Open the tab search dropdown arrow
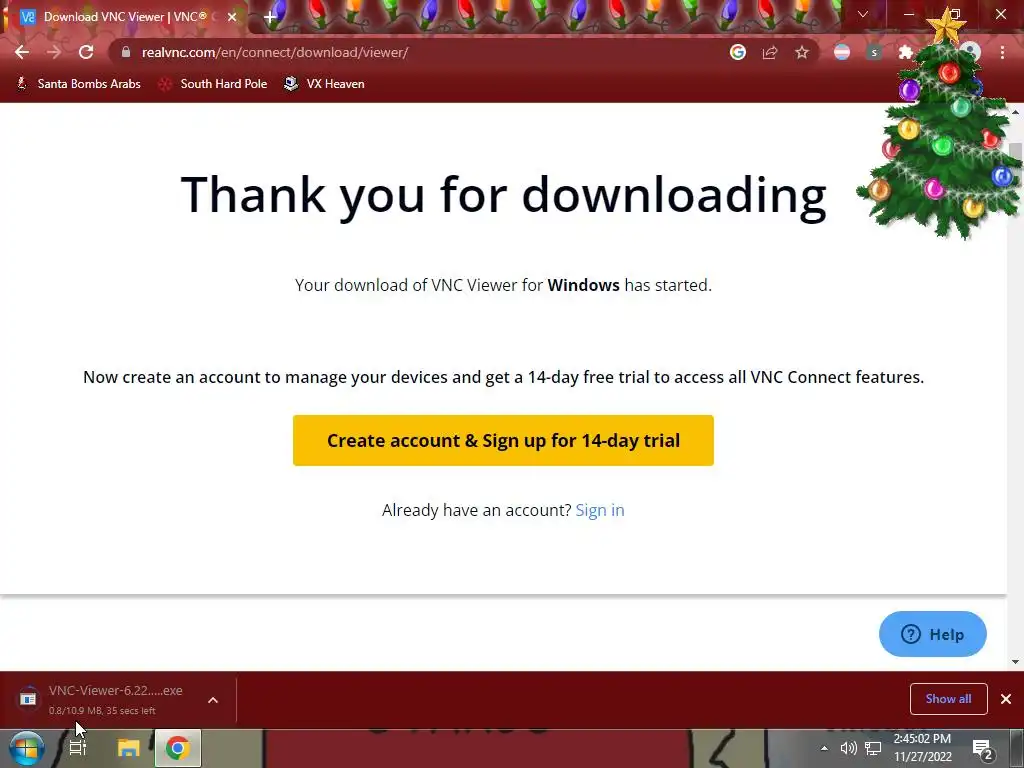This screenshot has height=768, width=1024. point(863,14)
